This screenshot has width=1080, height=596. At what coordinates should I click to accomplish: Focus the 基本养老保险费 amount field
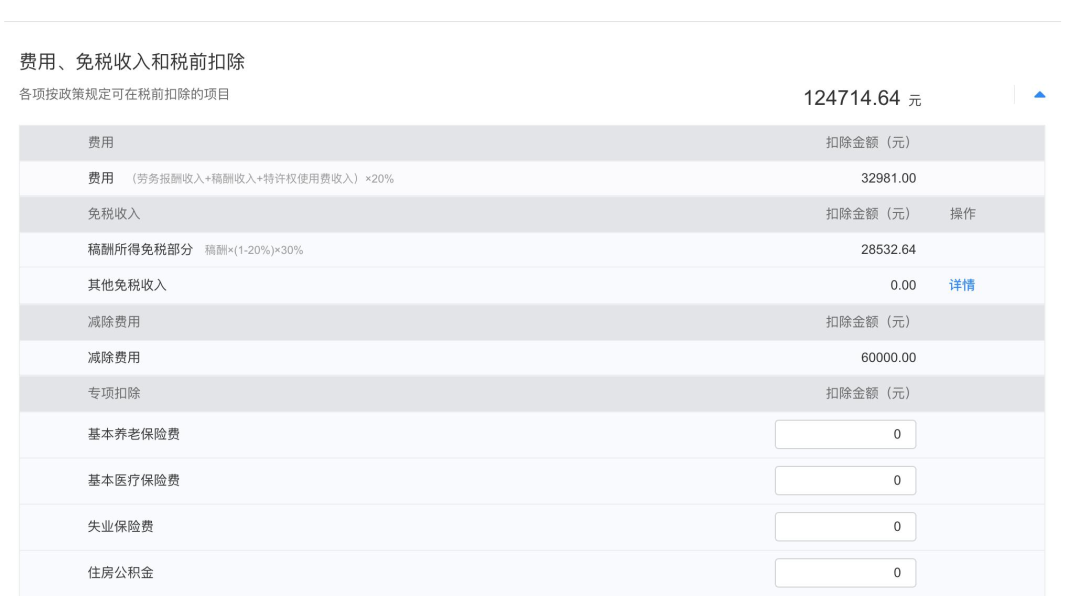(x=845, y=434)
